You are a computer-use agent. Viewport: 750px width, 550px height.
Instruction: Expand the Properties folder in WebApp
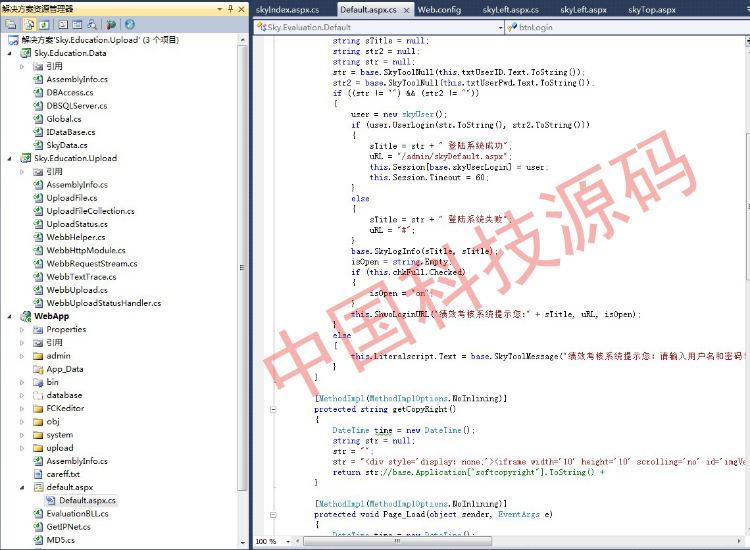point(22,330)
